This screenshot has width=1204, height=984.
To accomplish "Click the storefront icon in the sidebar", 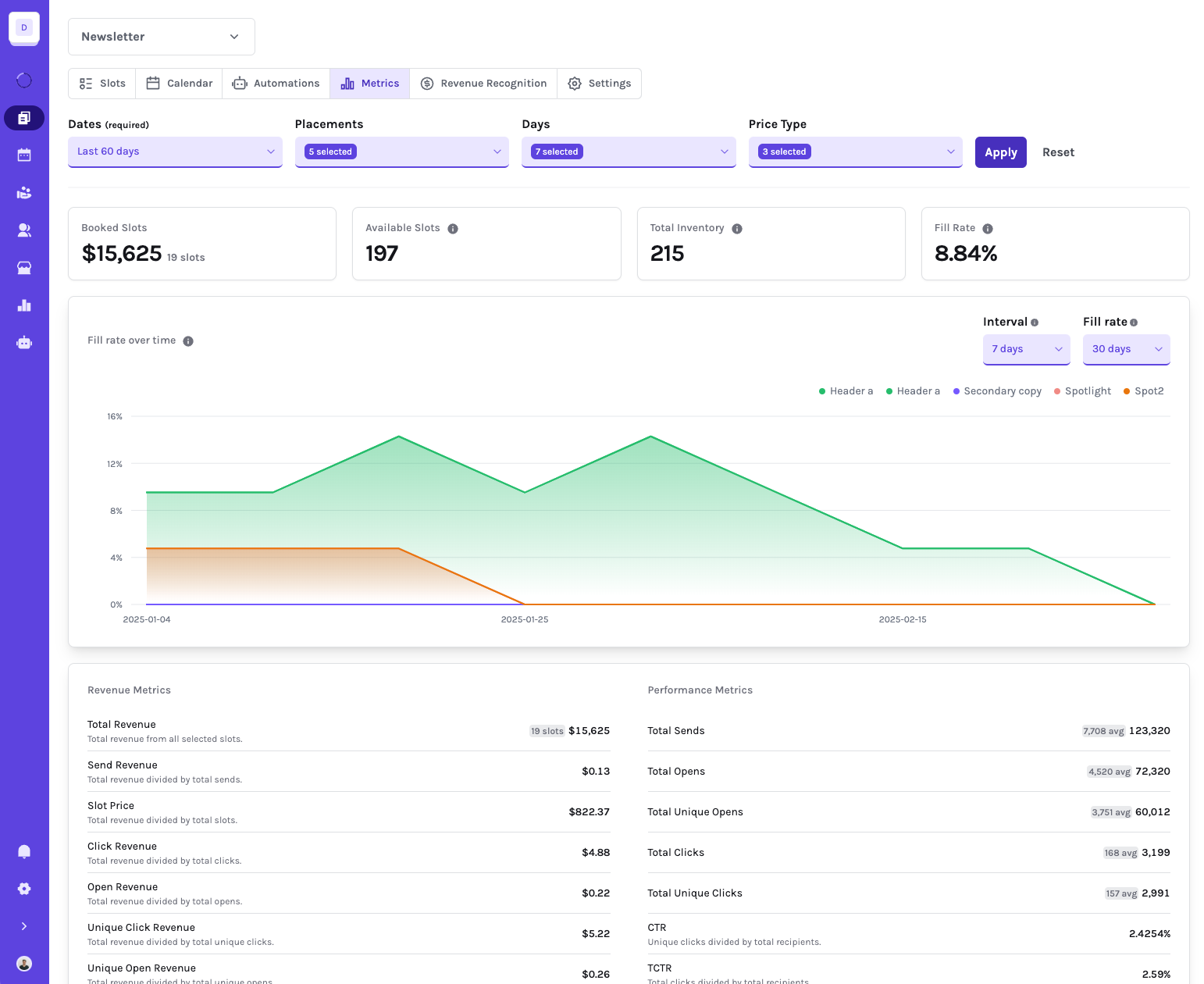I will (24, 268).
